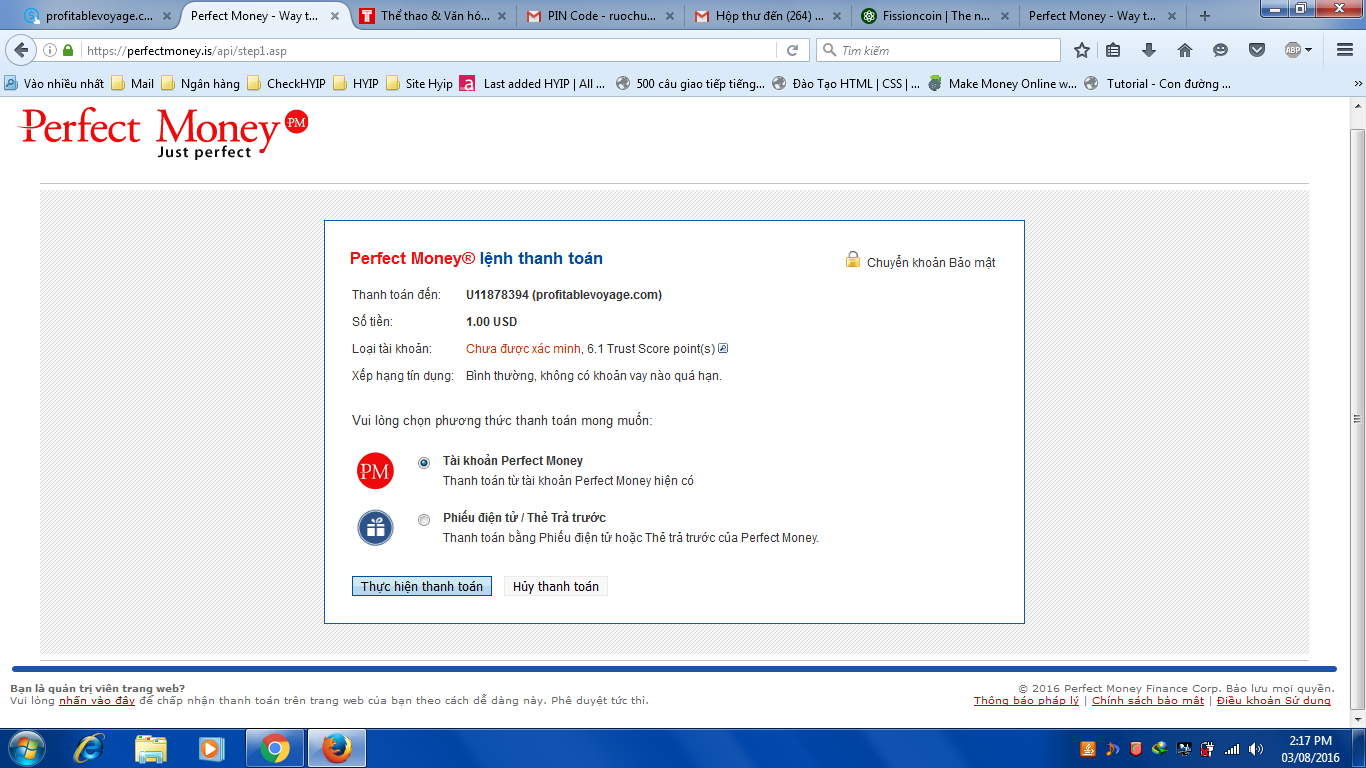Expand hidden bookmarks with the chevron
This screenshot has width=1366, height=768.
1357,84
